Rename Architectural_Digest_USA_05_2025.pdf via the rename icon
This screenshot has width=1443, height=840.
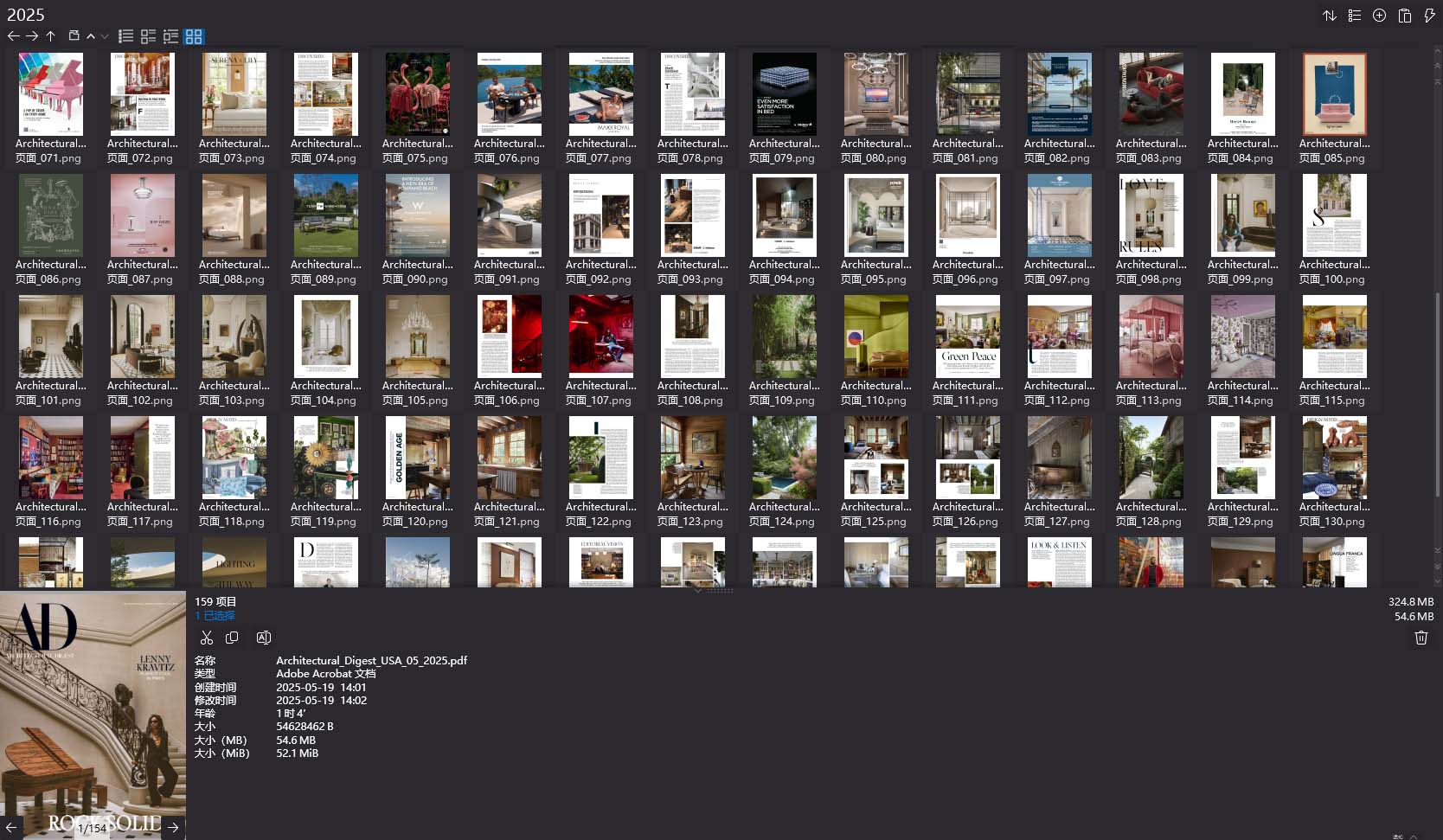(x=263, y=638)
